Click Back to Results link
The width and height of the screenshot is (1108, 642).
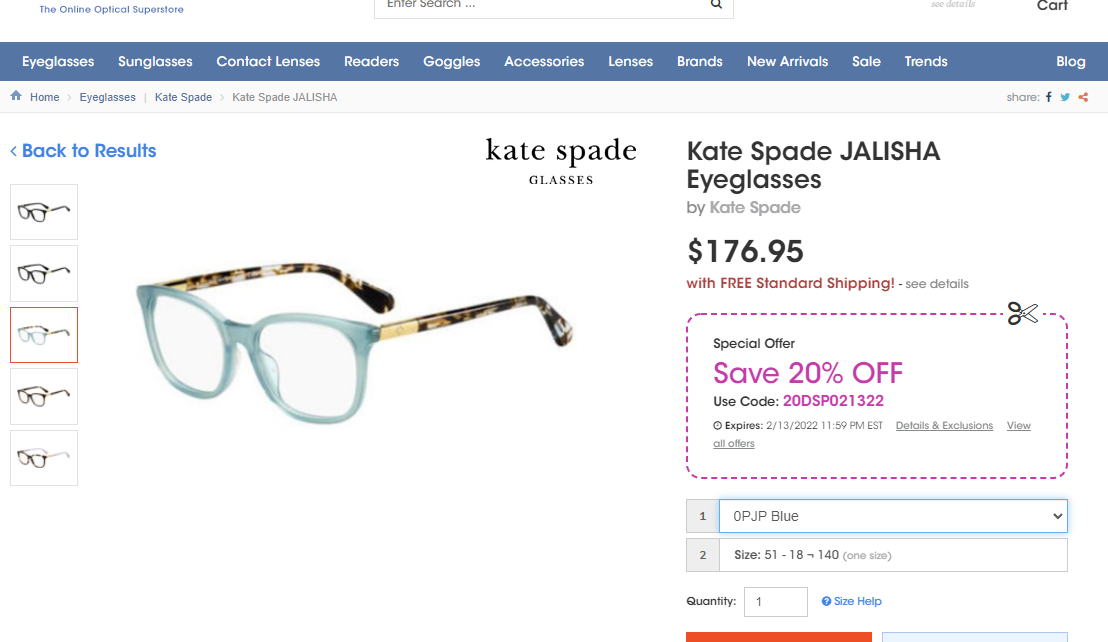tap(83, 151)
